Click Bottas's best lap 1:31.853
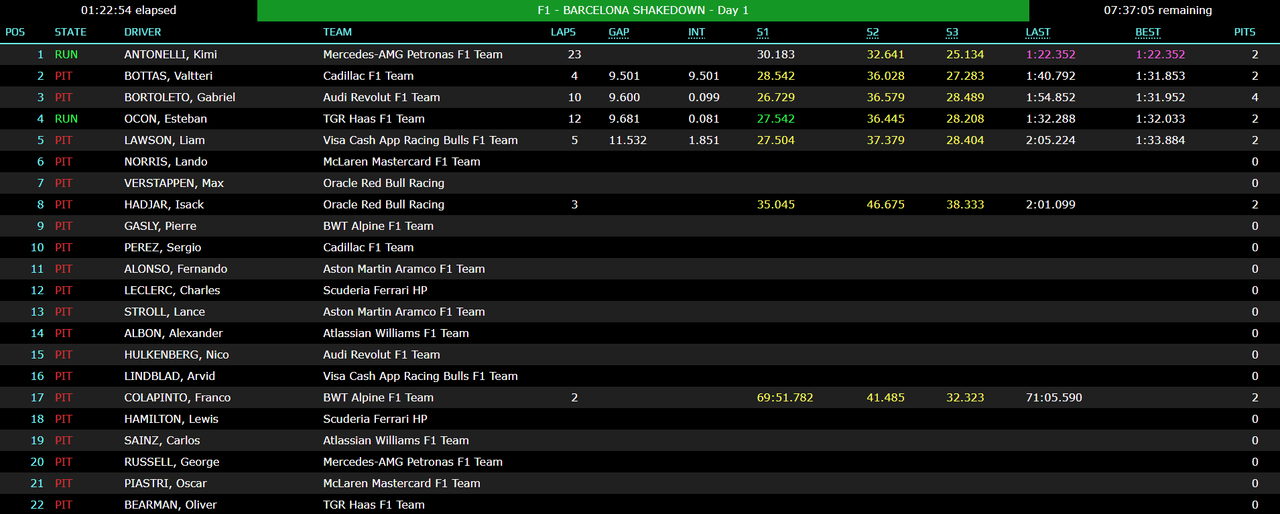 1160,76
